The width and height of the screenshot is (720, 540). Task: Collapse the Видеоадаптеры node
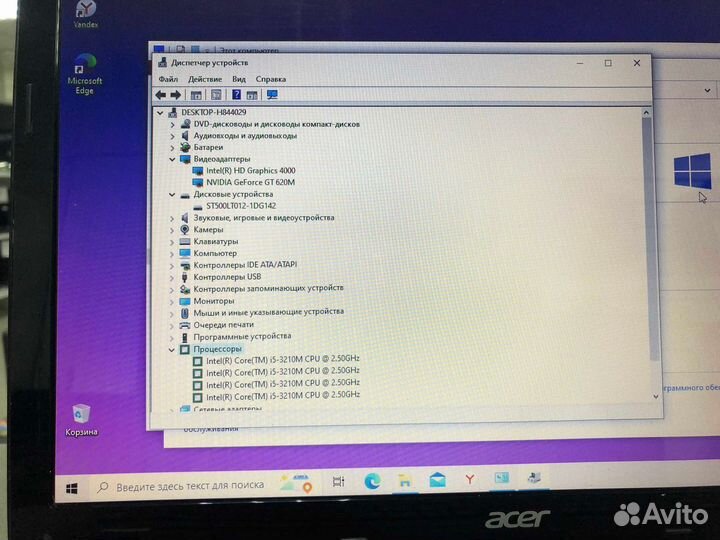[x=172, y=159]
